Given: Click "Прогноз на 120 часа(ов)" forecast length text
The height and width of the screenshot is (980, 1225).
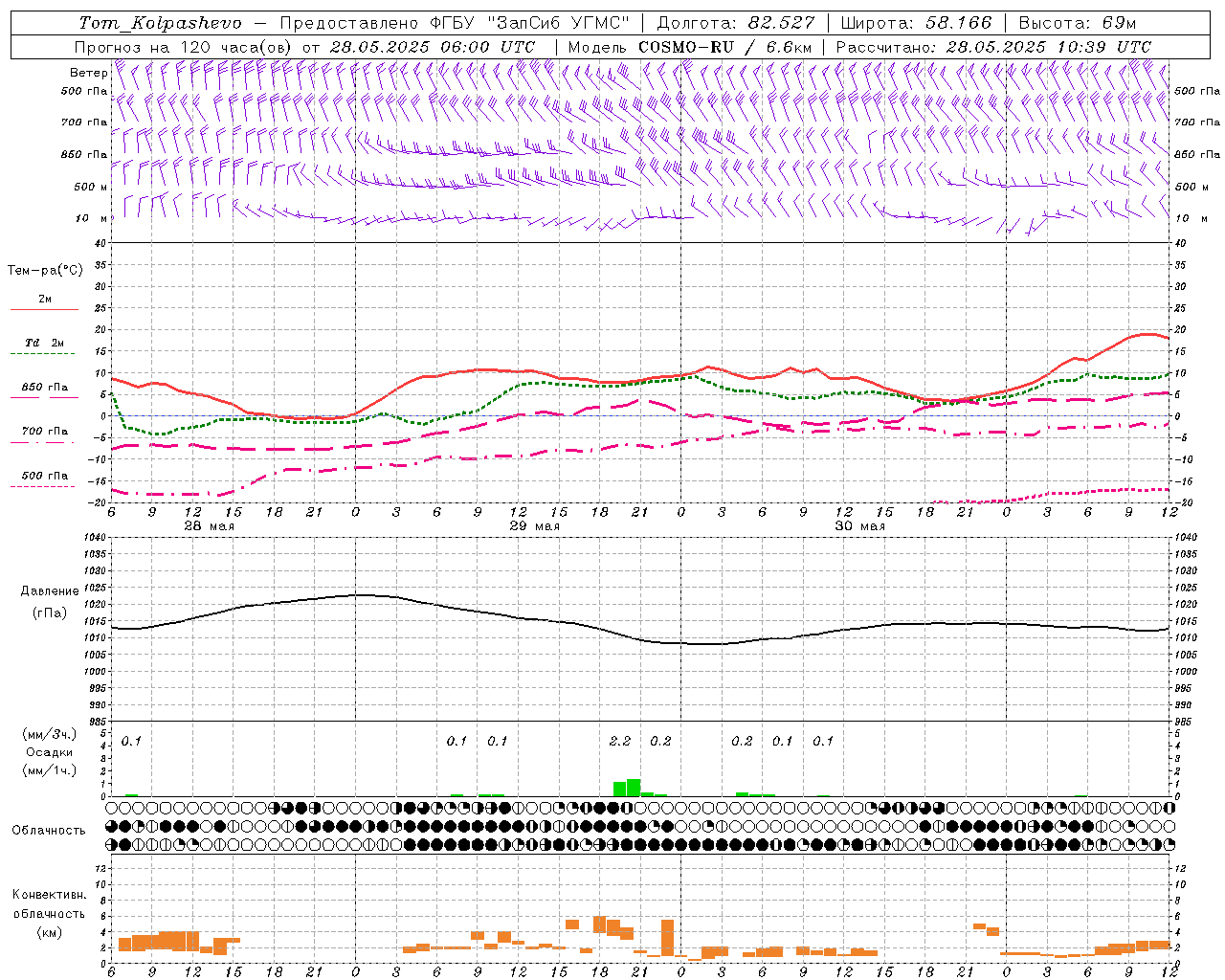Looking at the screenshot, I should coord(185,47).
